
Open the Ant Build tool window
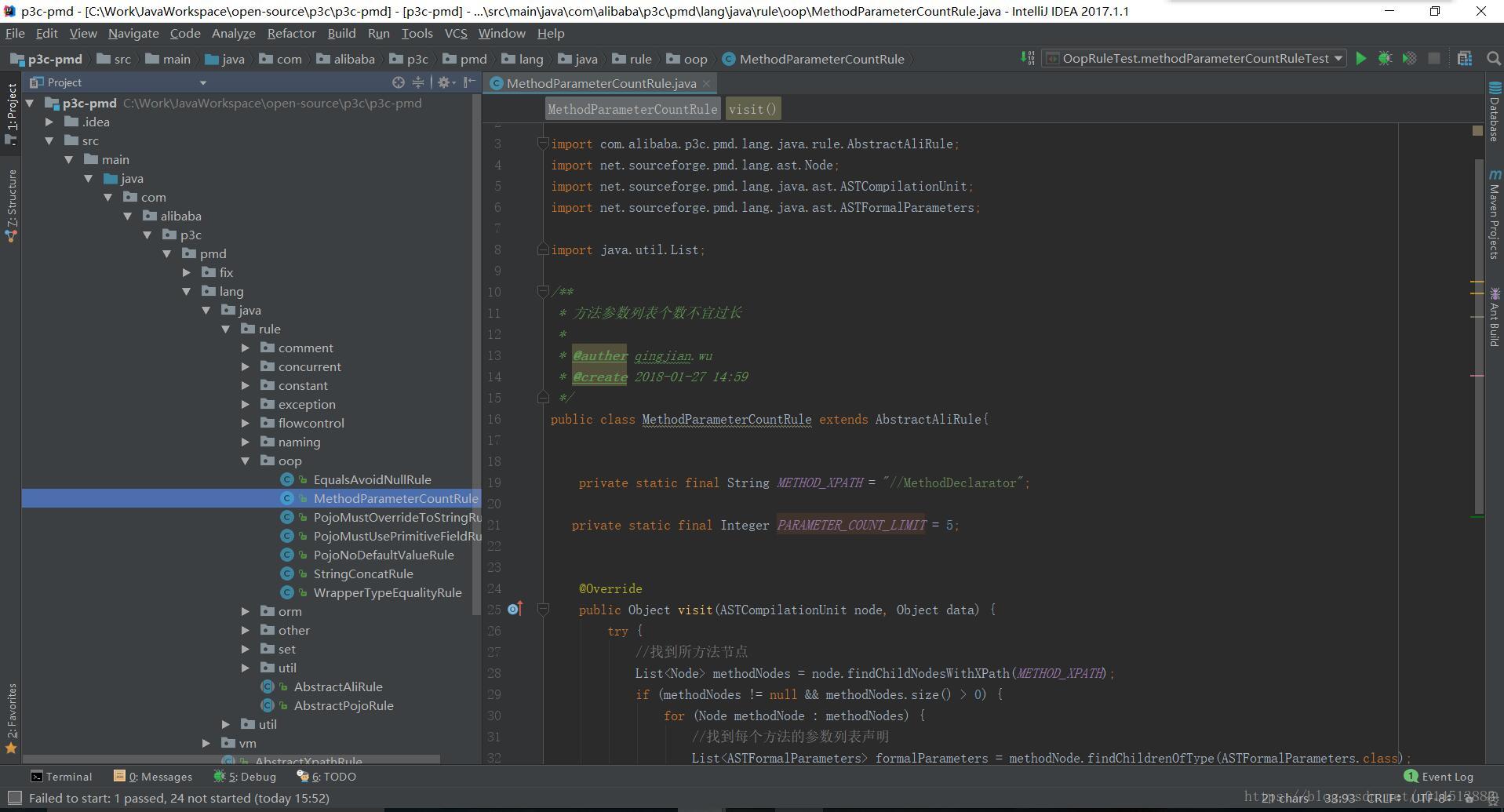coord(1495,316)
